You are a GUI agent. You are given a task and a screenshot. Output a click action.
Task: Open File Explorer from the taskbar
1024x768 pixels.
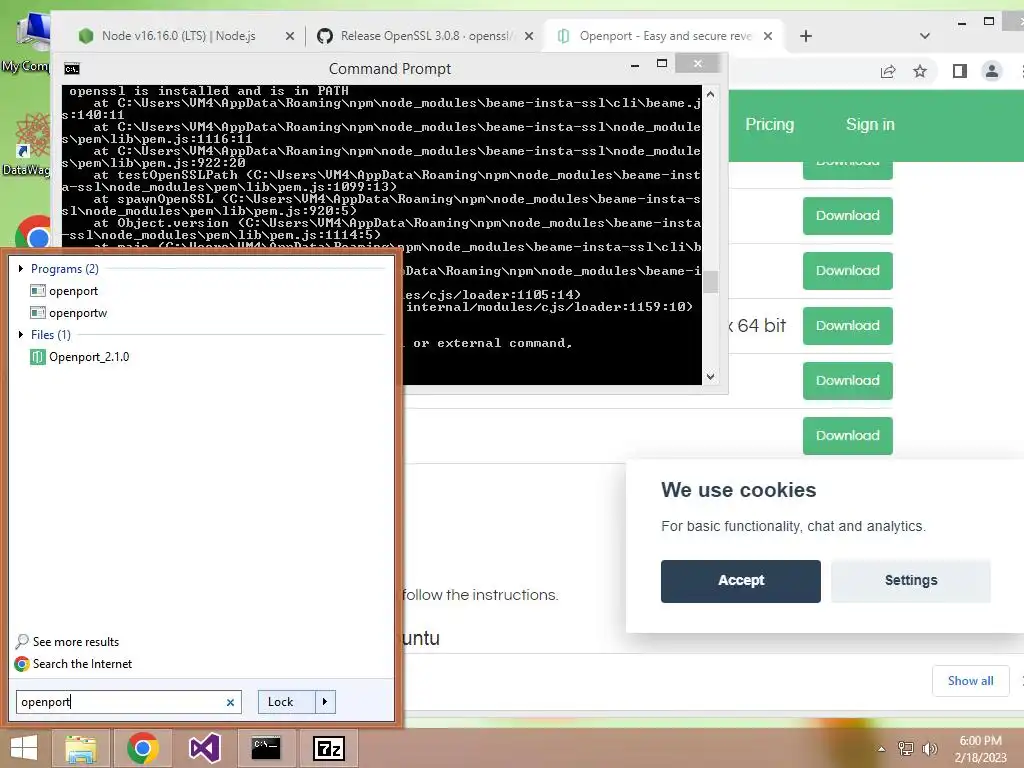point(81,748)
